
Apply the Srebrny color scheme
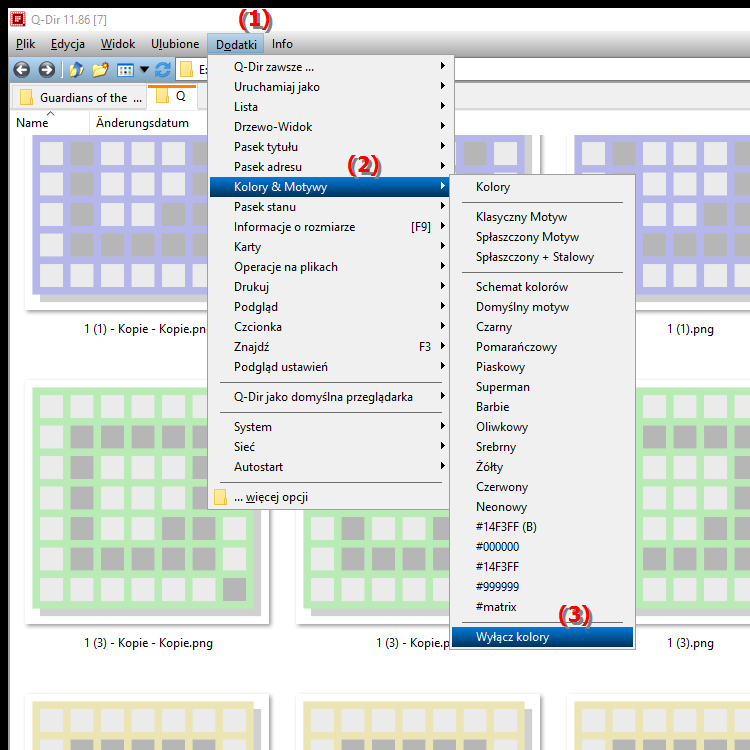point(542,447)
